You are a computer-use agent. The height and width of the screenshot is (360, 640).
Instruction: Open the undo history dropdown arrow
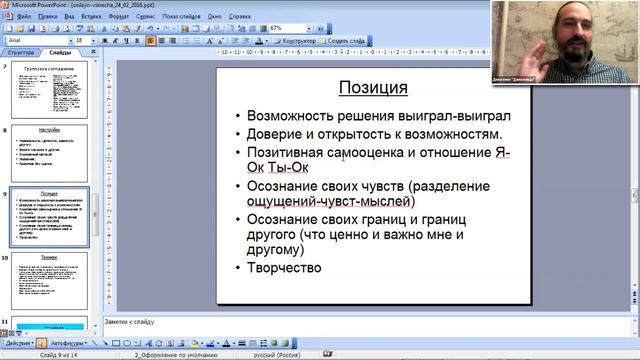point(158,29)
